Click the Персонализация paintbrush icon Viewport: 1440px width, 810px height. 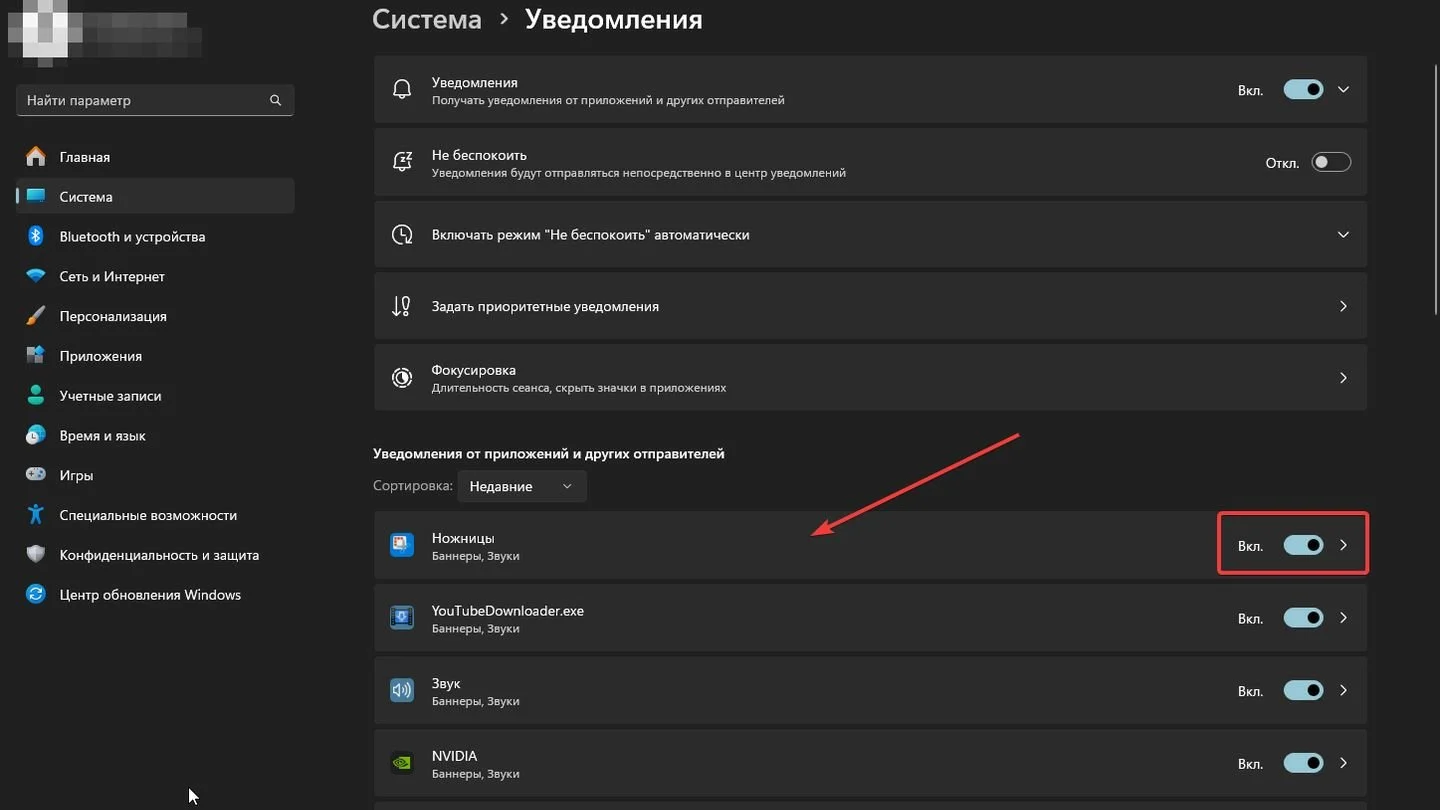coord(36,316)
